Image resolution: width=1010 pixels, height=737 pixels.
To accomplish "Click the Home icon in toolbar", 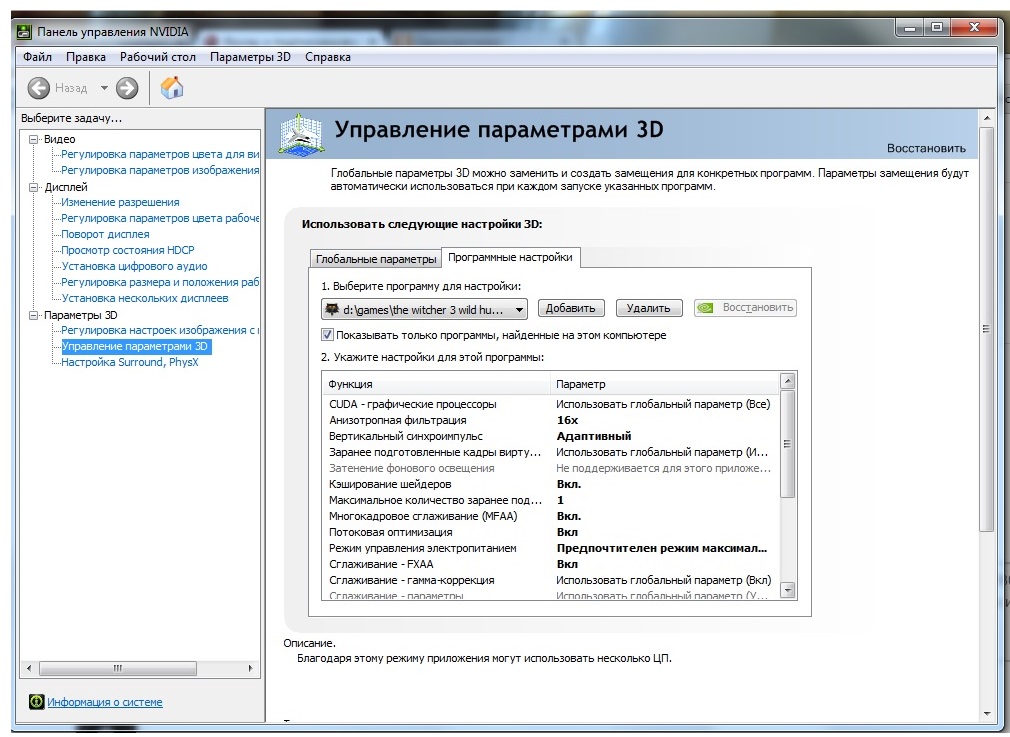I will [172, 88].
